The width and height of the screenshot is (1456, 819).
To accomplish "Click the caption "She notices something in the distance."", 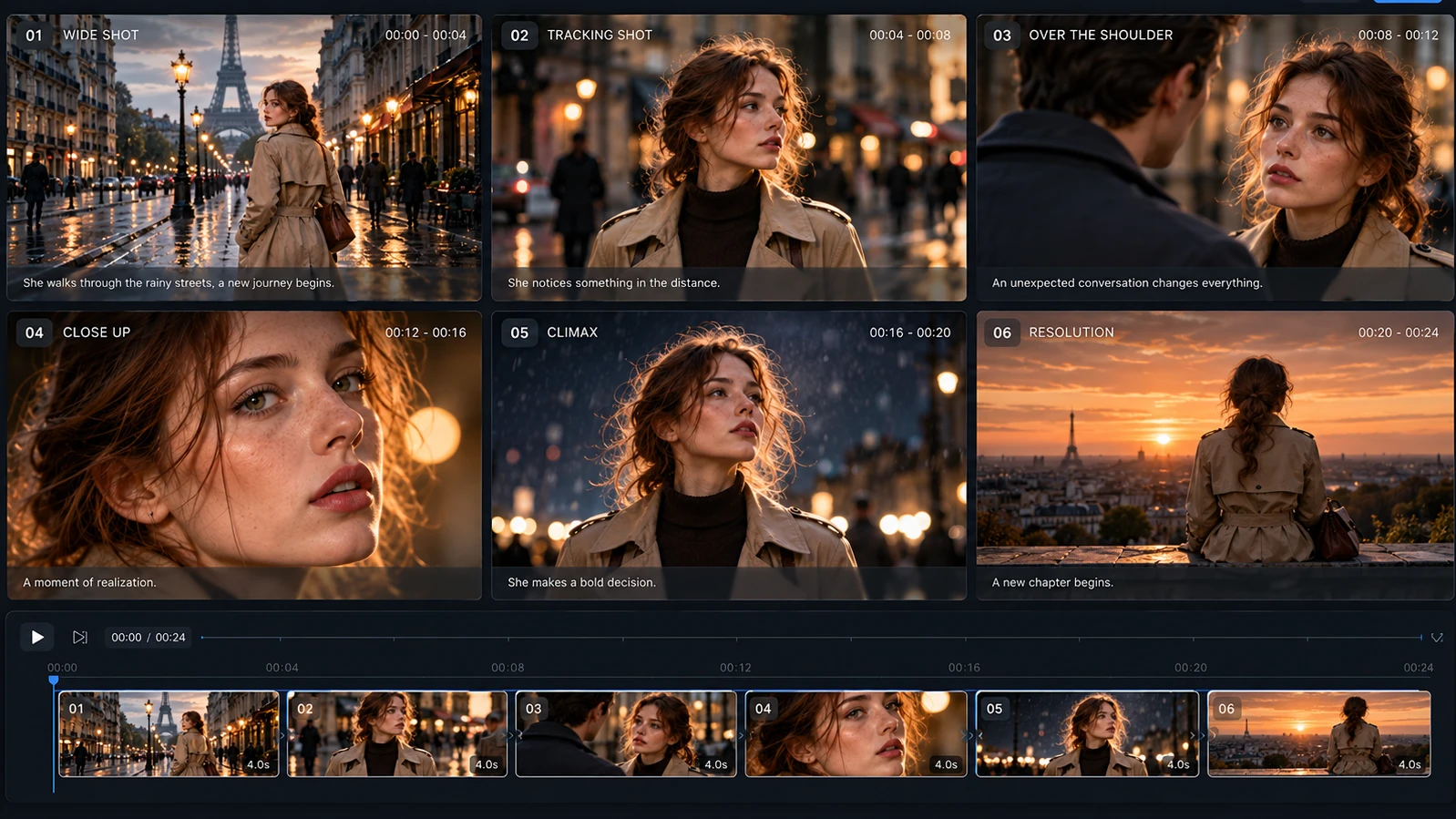I will [x=613, y=283].
